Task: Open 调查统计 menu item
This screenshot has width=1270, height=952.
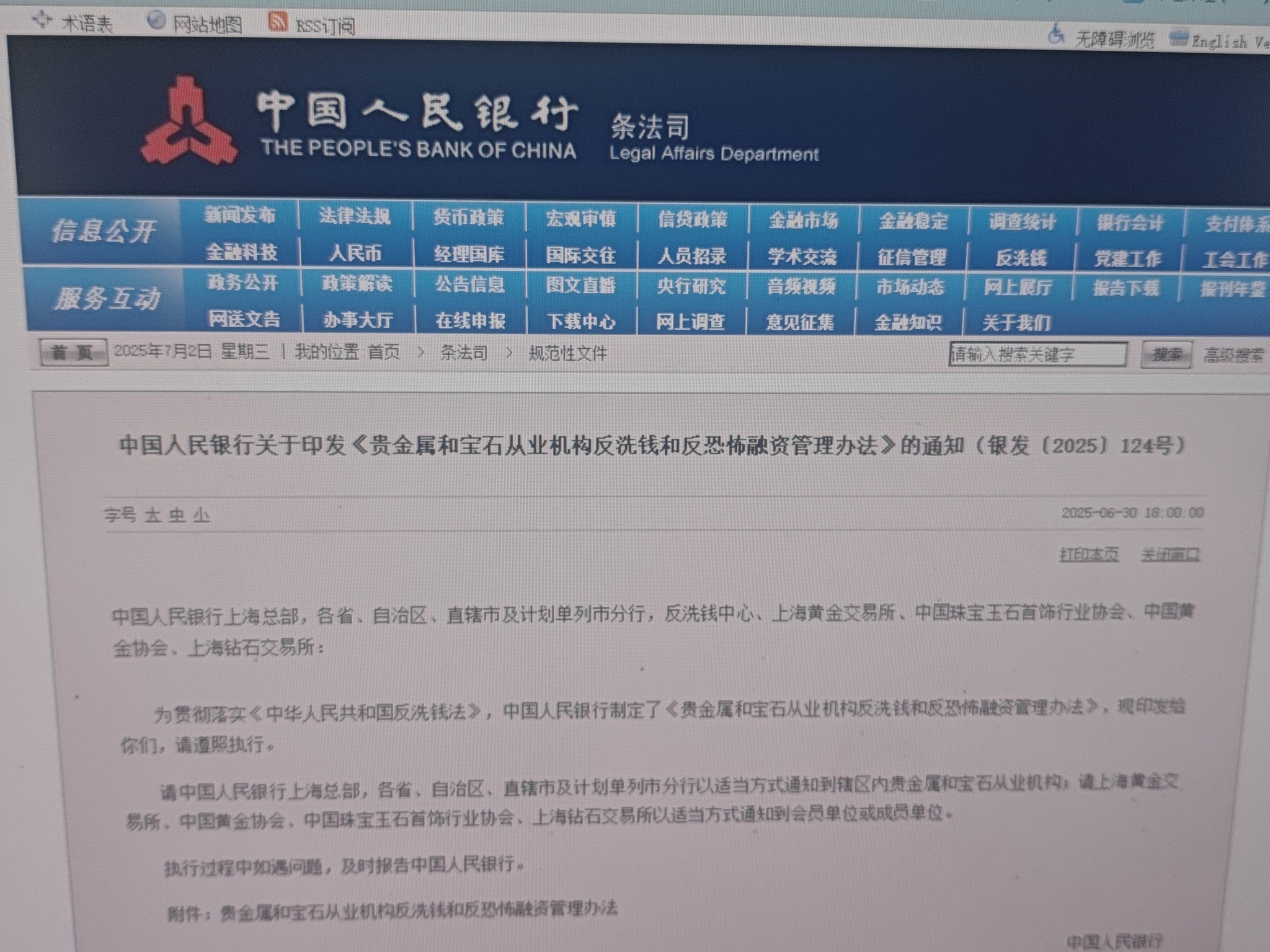Action: [1022, 222]
